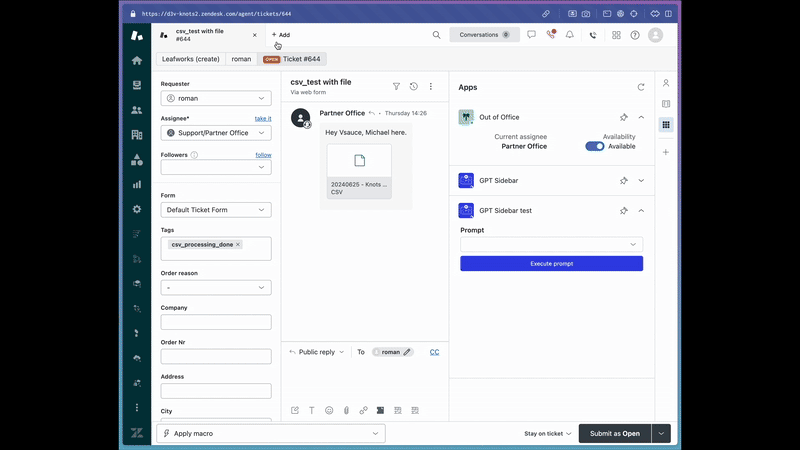Screen dimensions: 800x450
Task: Go to Home in the sidebar
Action: [137, 61]
